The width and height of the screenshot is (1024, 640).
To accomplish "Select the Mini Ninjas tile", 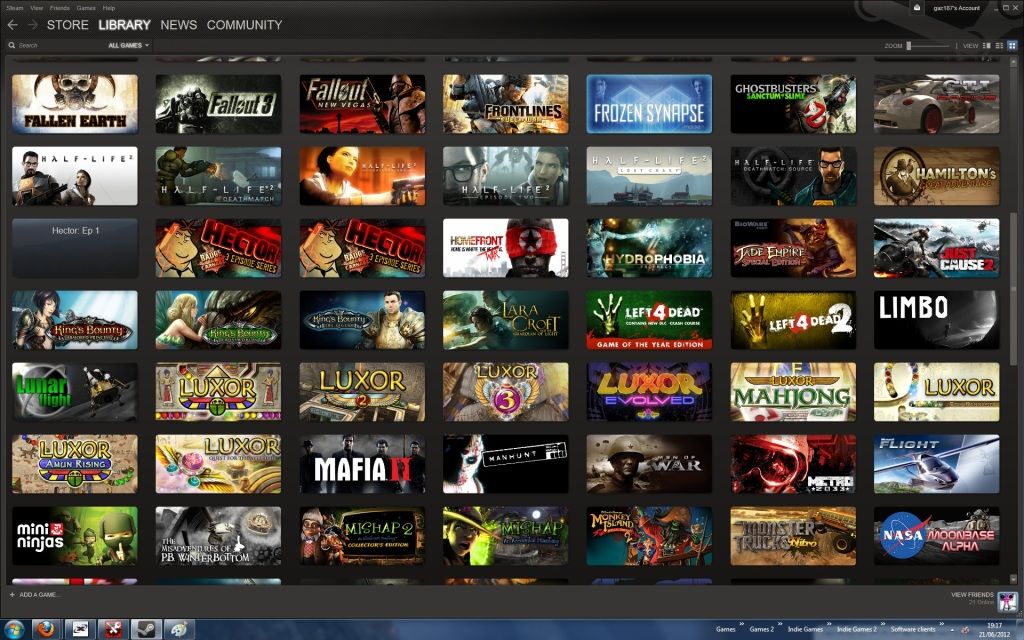I will point(75,536).
